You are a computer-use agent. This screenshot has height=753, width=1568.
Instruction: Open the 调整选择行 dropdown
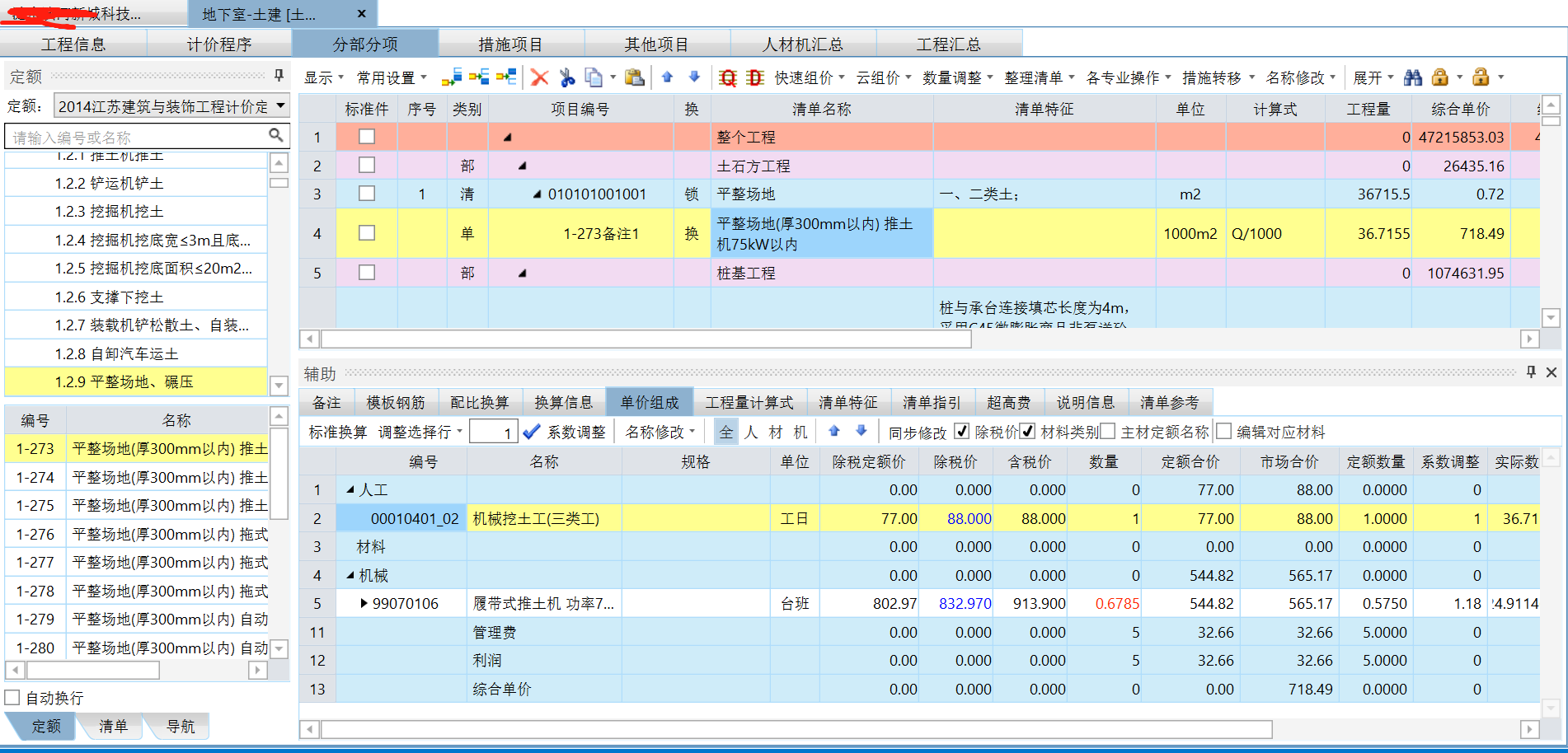[x=420, y=432]
